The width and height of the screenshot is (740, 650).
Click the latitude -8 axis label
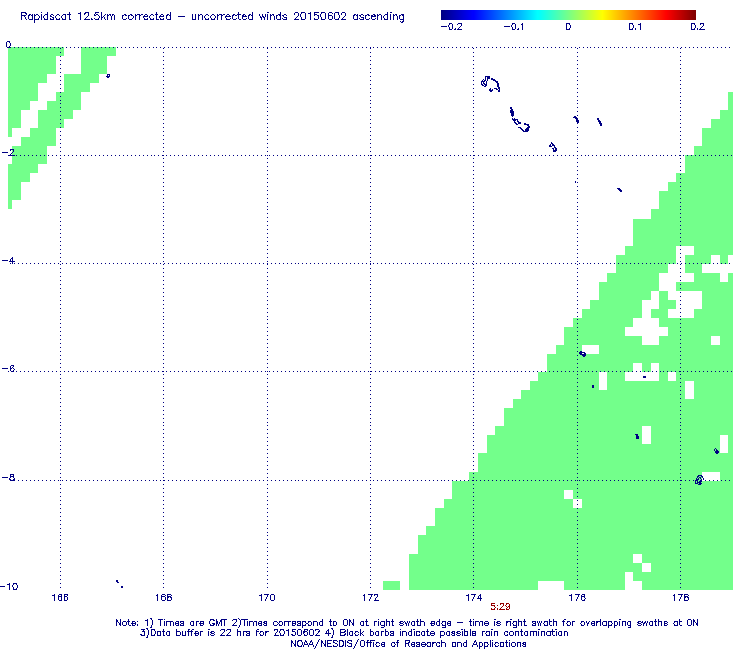pyautogui.click(x=8, y=477)
